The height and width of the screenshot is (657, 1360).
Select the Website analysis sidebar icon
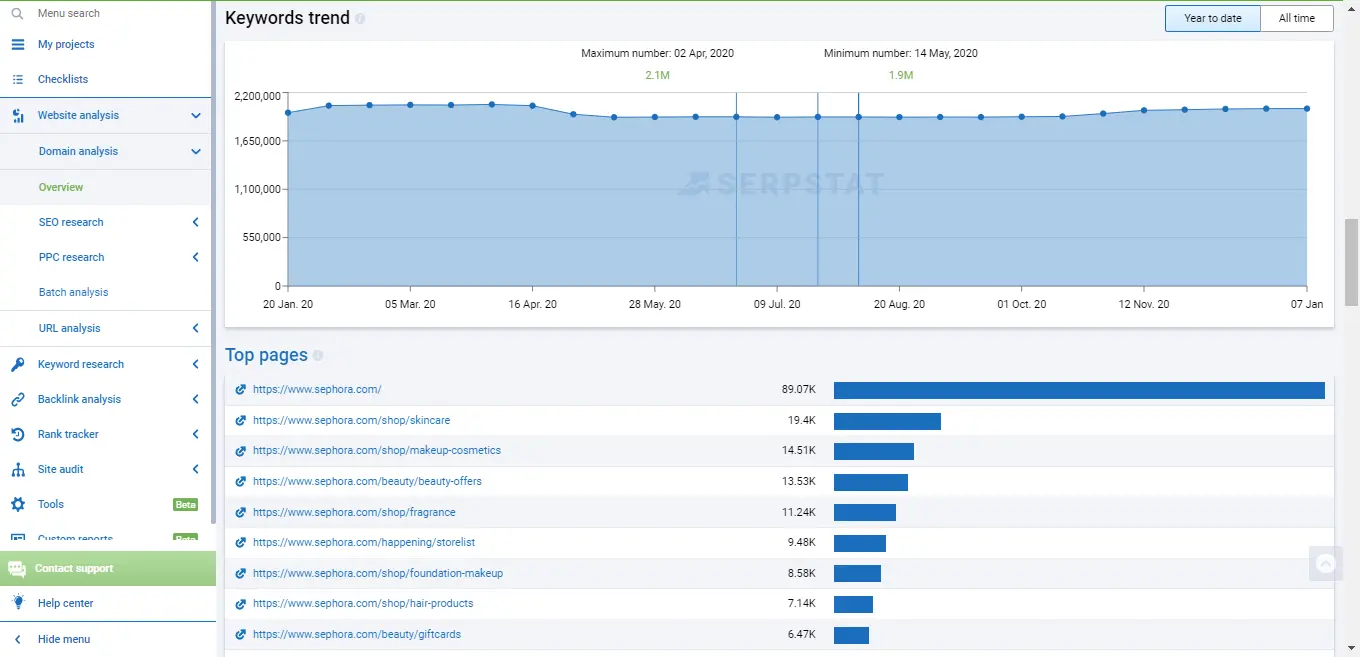[18, 115]
